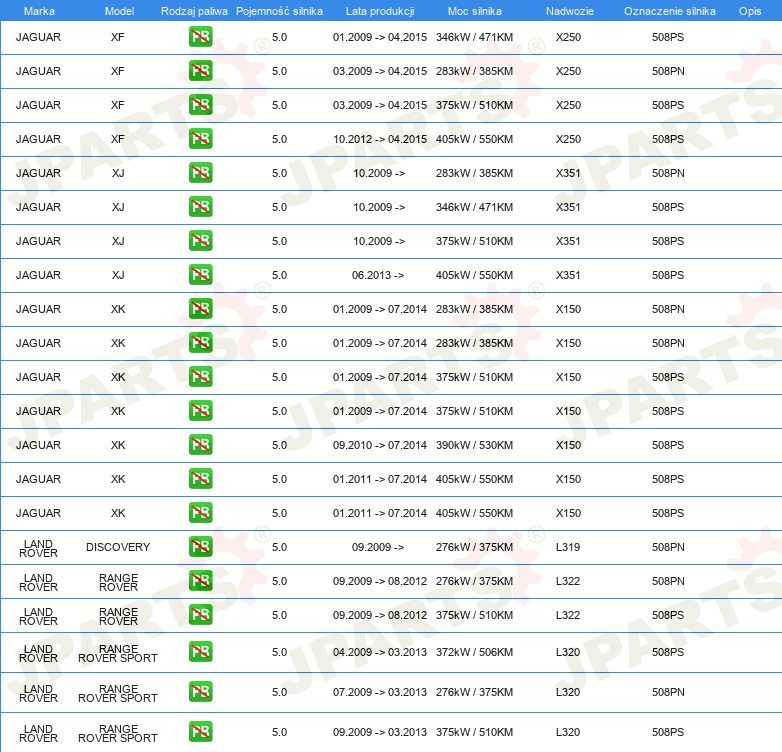Select the X351 body code in the 06.2013 row

pyautogui.click(x=568, y=275)
